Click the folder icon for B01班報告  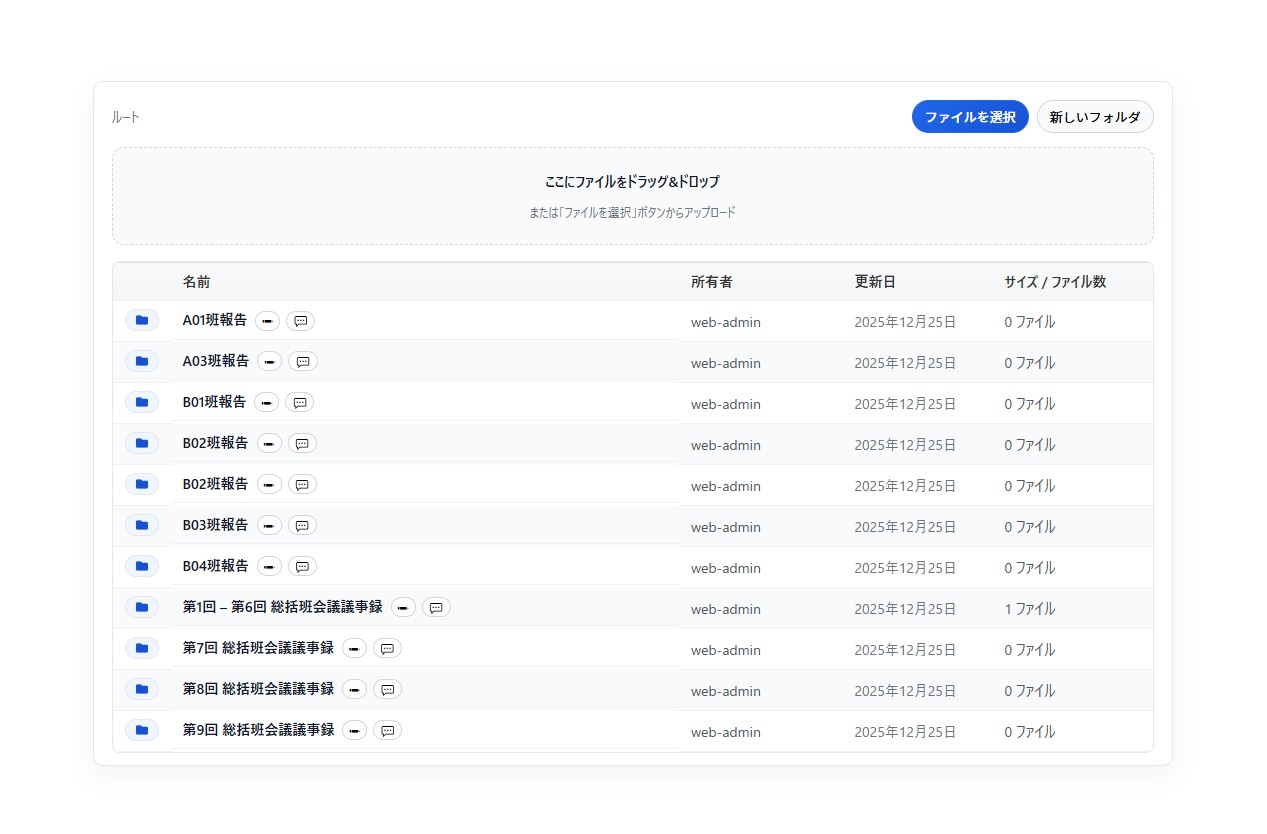142,402
